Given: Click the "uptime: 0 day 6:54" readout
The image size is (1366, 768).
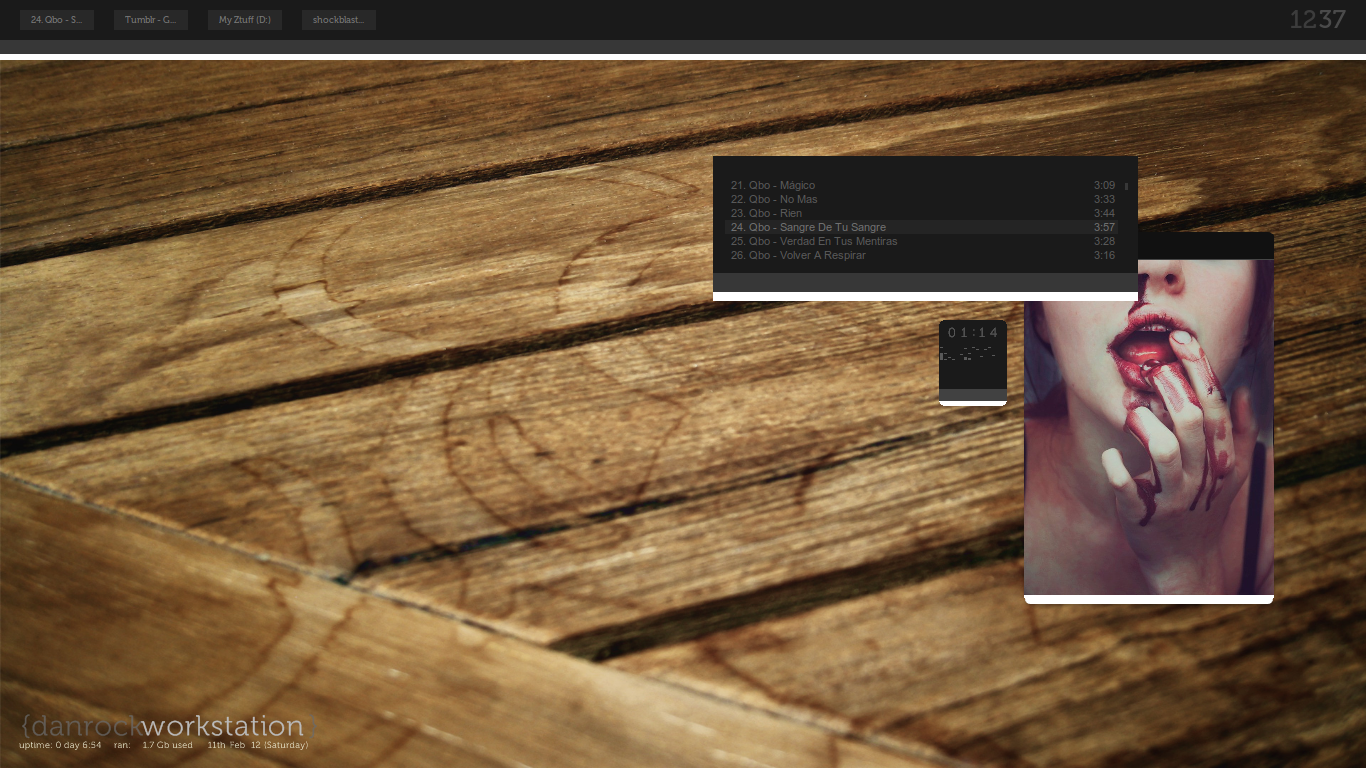Looking at the screenshot, I should point(60,745).
